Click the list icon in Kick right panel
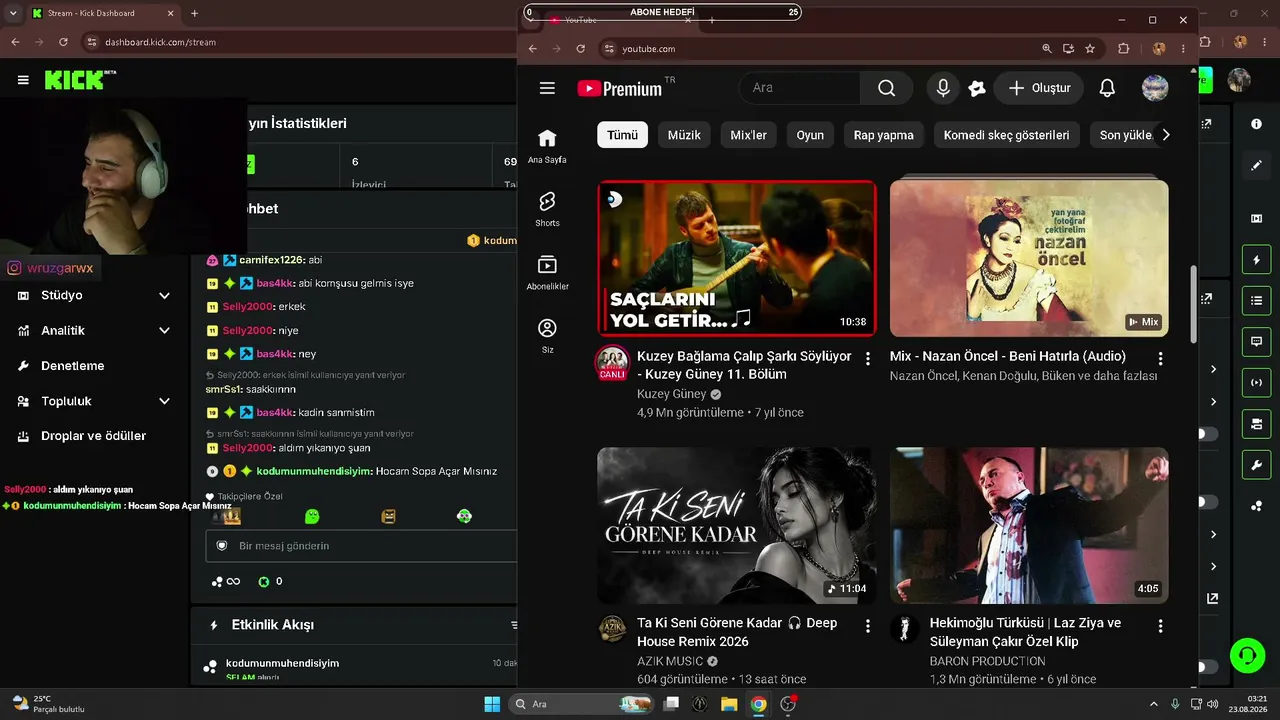 coord(1256,300)
